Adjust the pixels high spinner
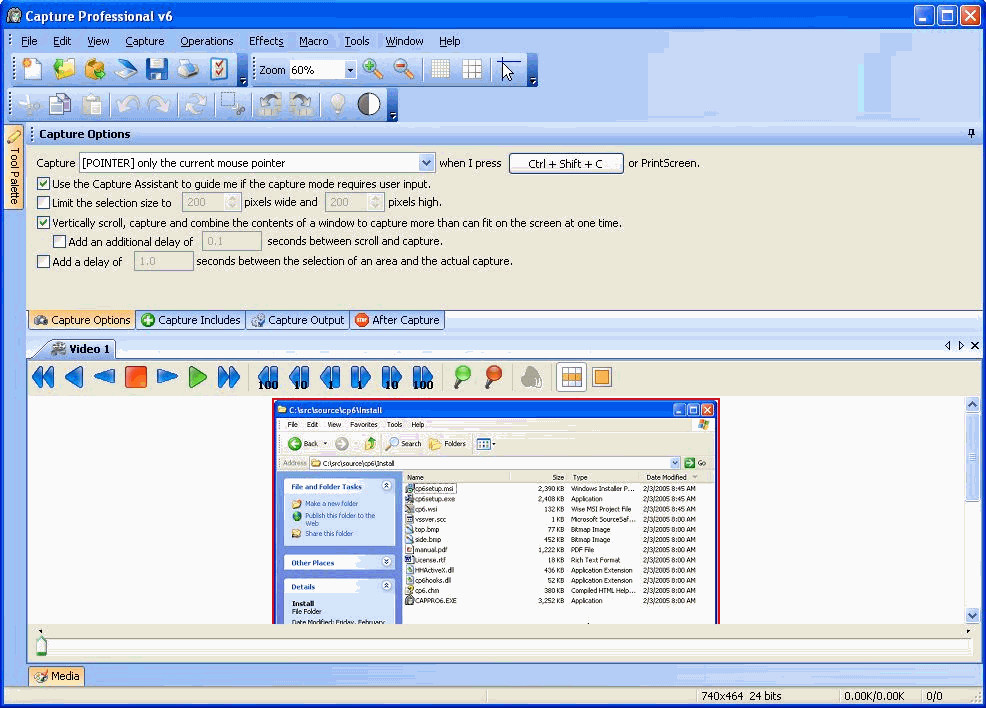Image resolution: width=986 pixels, height=708 pixels. click(x=375, y=202)
